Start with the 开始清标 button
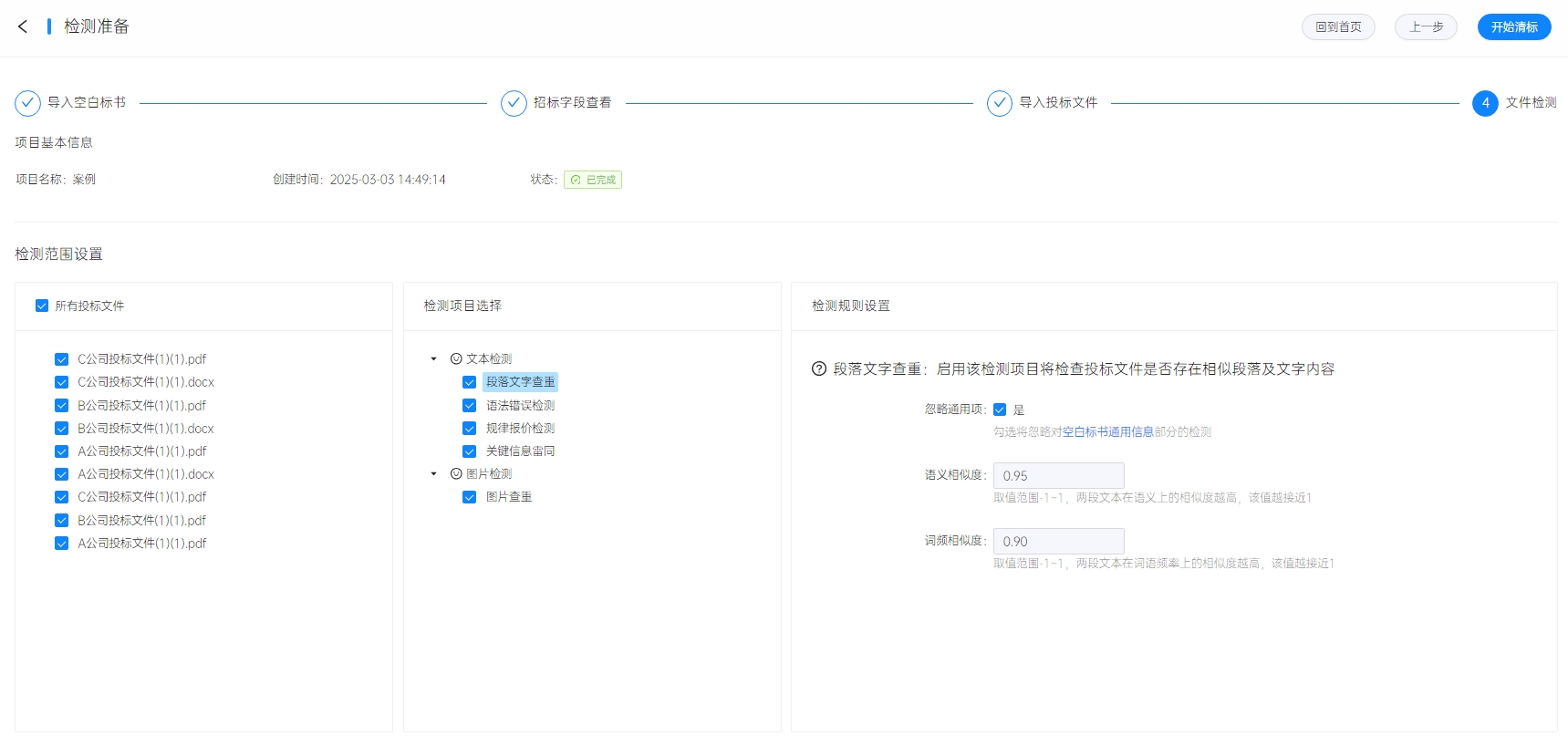The width and height of the screenshot is (1568, 736). (x=1514, y=26)
